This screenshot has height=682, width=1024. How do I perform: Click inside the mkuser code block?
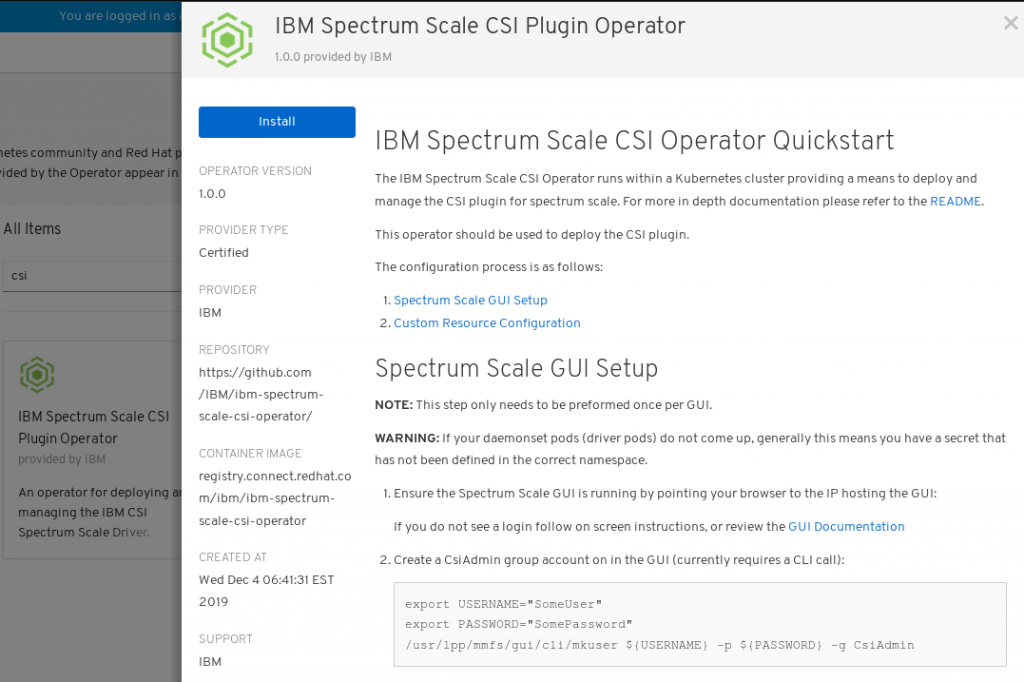tap(699, 625)
